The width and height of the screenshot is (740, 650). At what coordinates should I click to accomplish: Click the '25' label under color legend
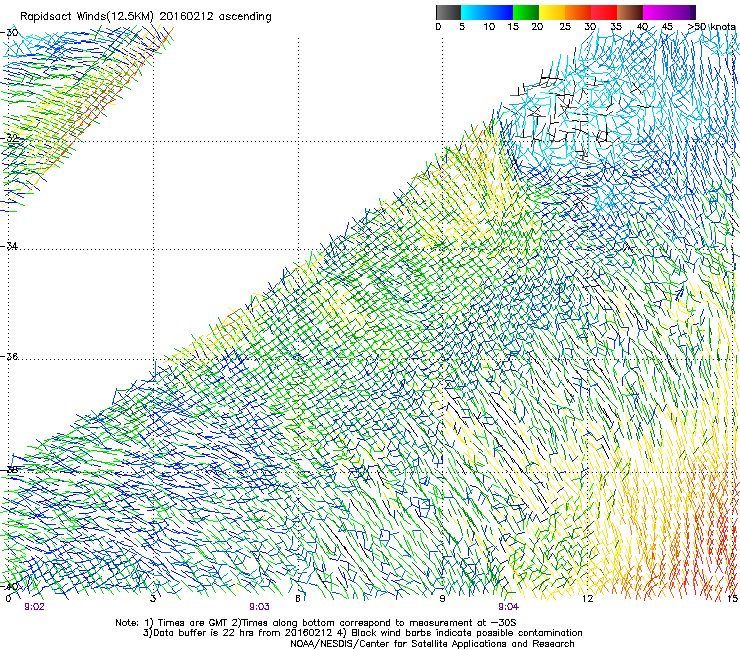[565, 27]
